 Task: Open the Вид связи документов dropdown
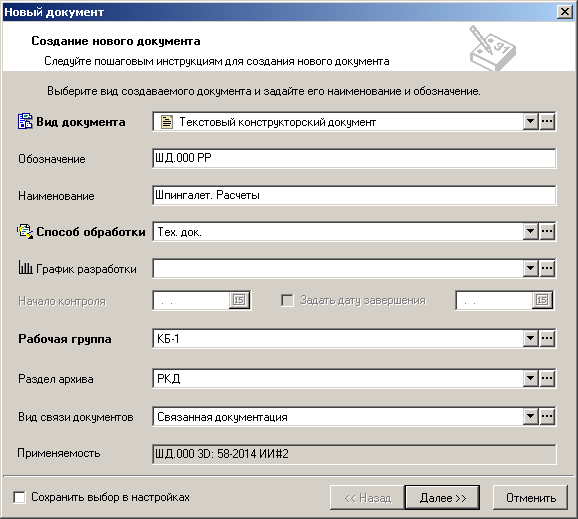tap(530, 417)
